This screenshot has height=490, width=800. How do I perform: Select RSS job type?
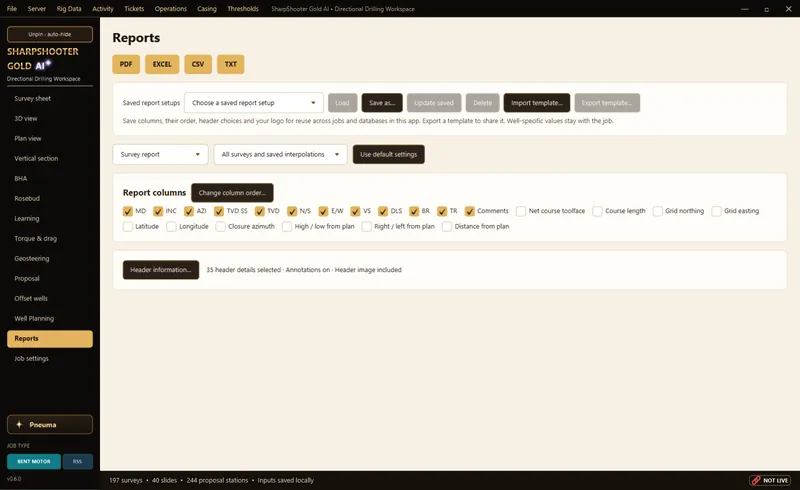[x=78, y=461]
